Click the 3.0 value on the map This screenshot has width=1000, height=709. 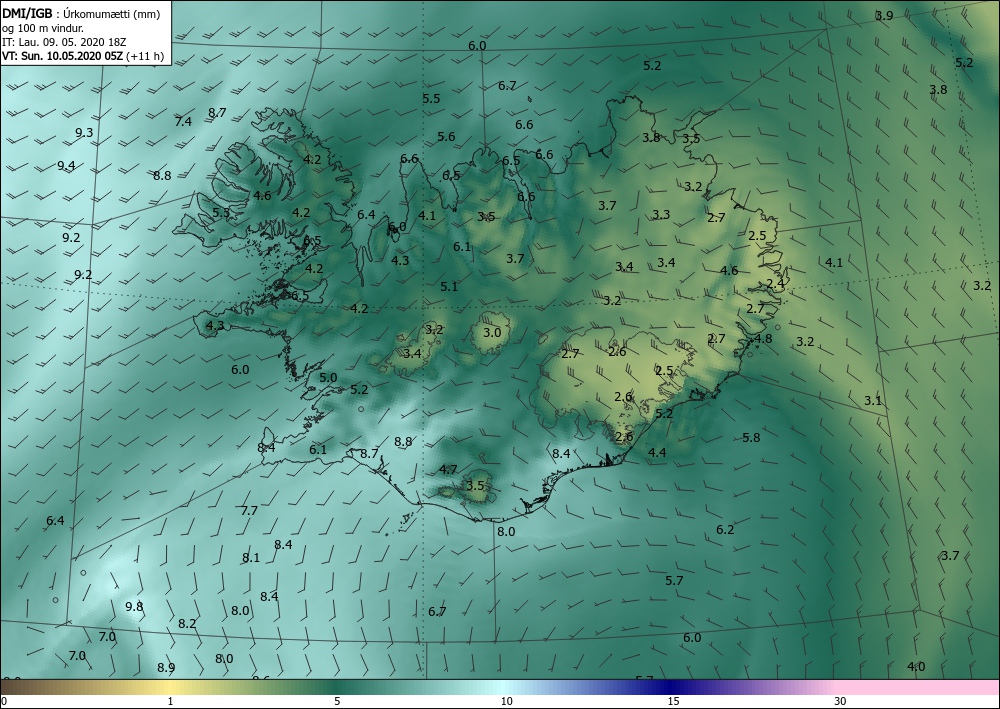pyautogui.click(x=492, y=332)
